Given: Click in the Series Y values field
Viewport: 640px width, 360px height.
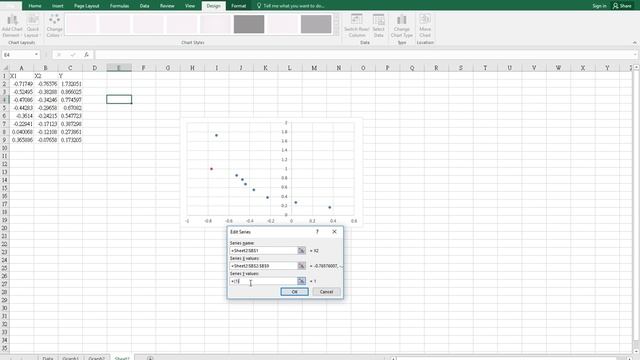Looking at the screenshot, I should [x=264, y=281].
